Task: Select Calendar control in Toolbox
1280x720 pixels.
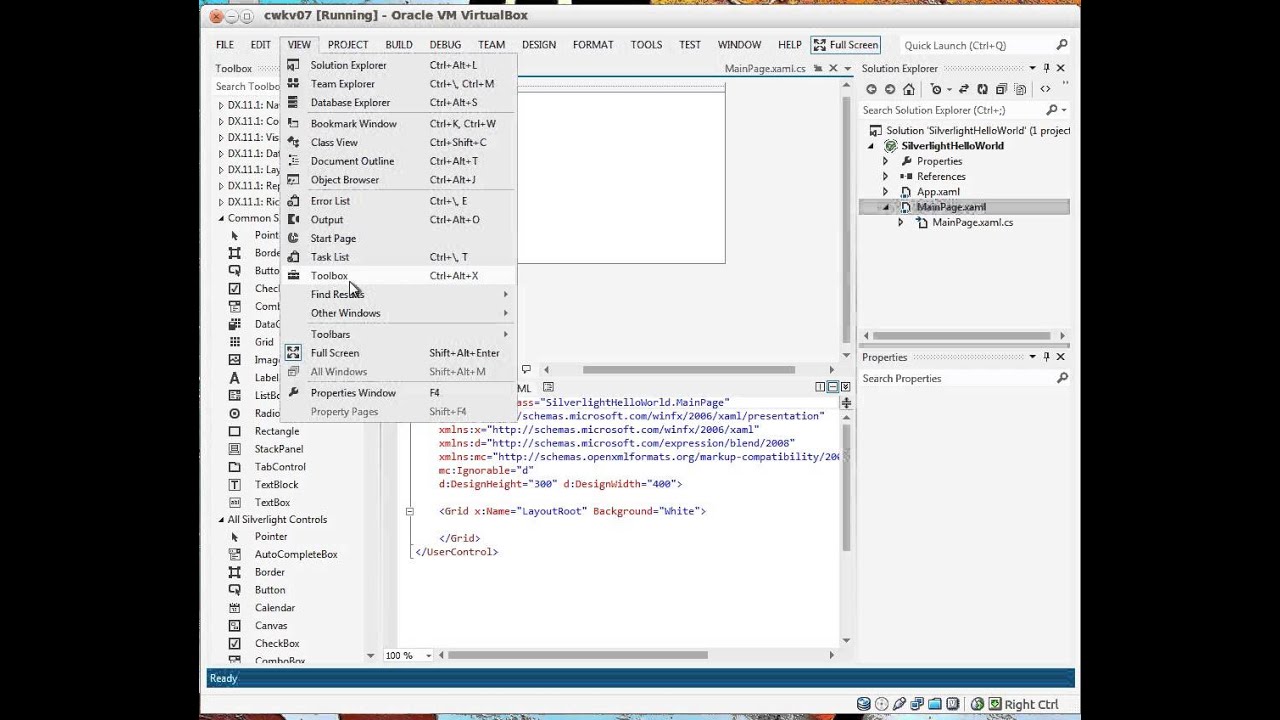Action: coord(274,608)
